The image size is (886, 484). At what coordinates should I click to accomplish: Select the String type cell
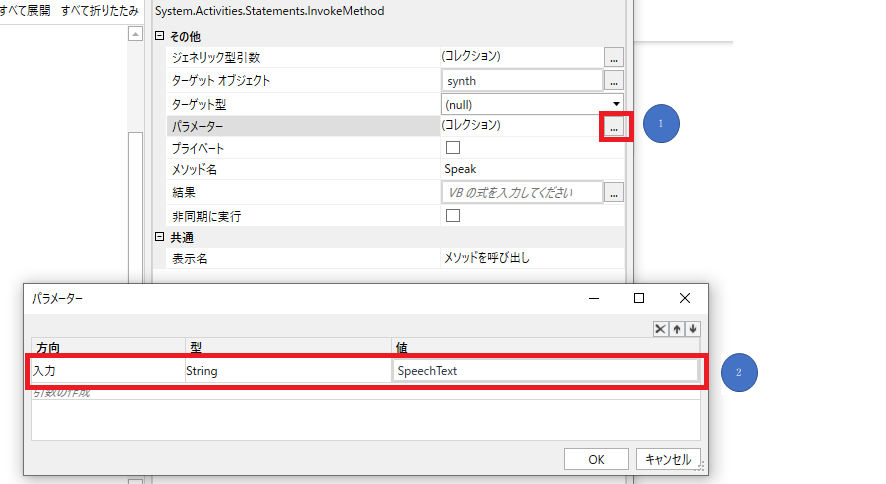pyautogui.click(x=288, y=371)
